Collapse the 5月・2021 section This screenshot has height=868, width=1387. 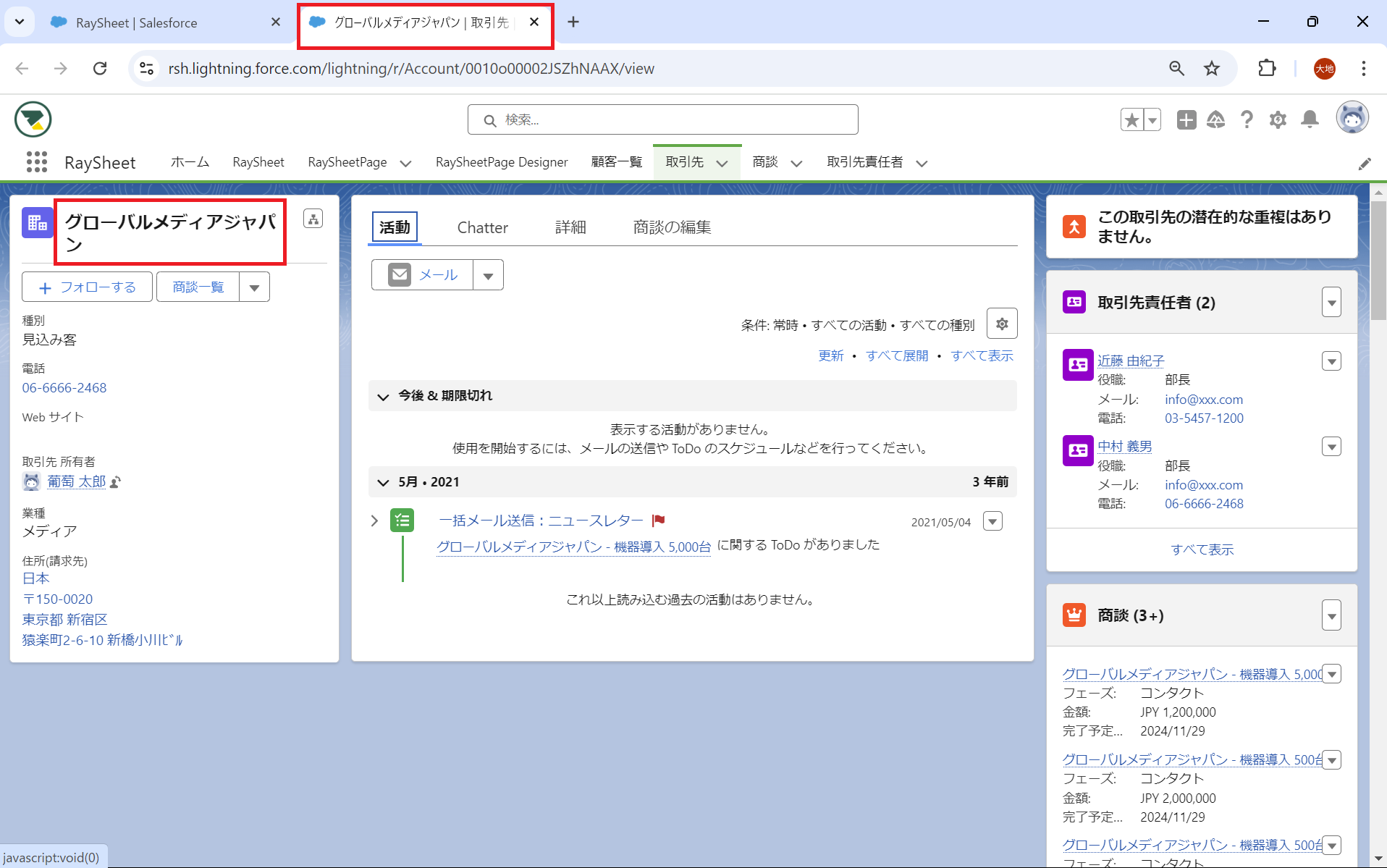click(383, 482)
